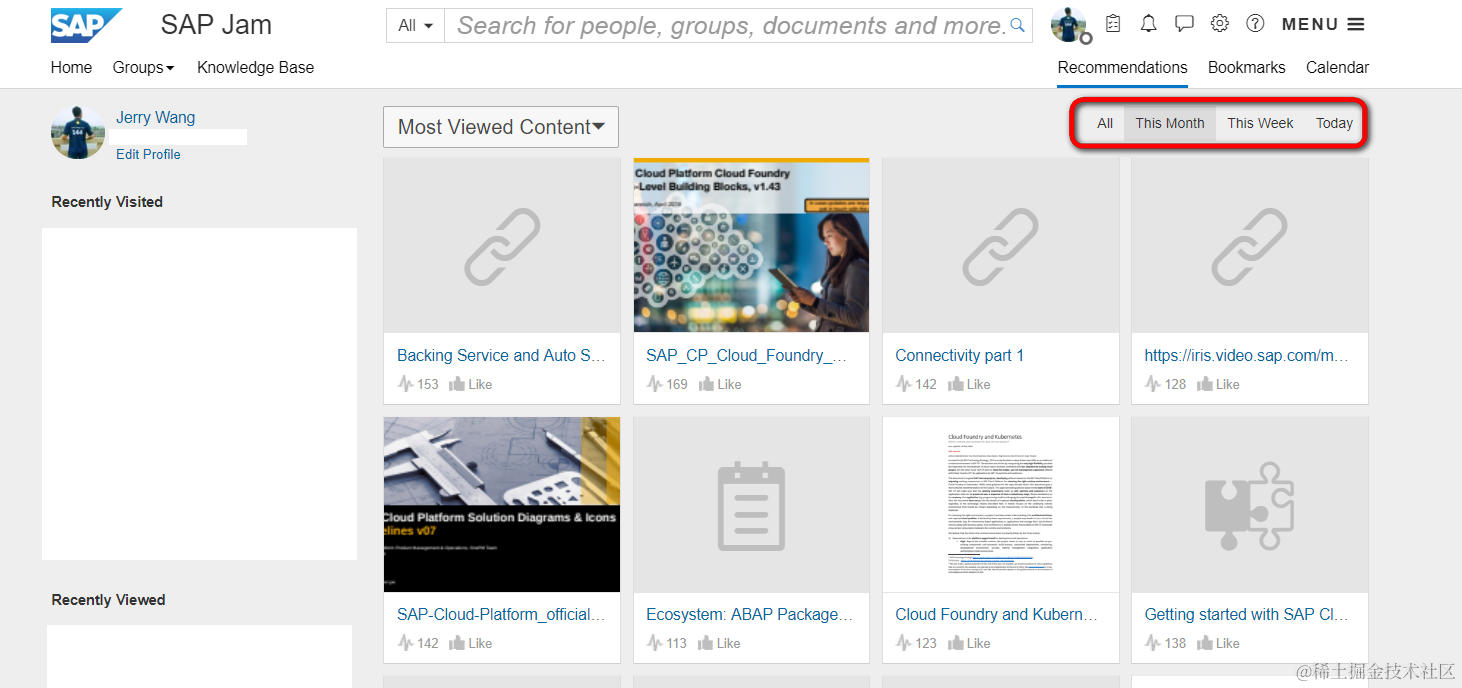Open the Getting started with SAP Cl… link
Screen dimensions: 1462x688
(x=1247, y=614)
